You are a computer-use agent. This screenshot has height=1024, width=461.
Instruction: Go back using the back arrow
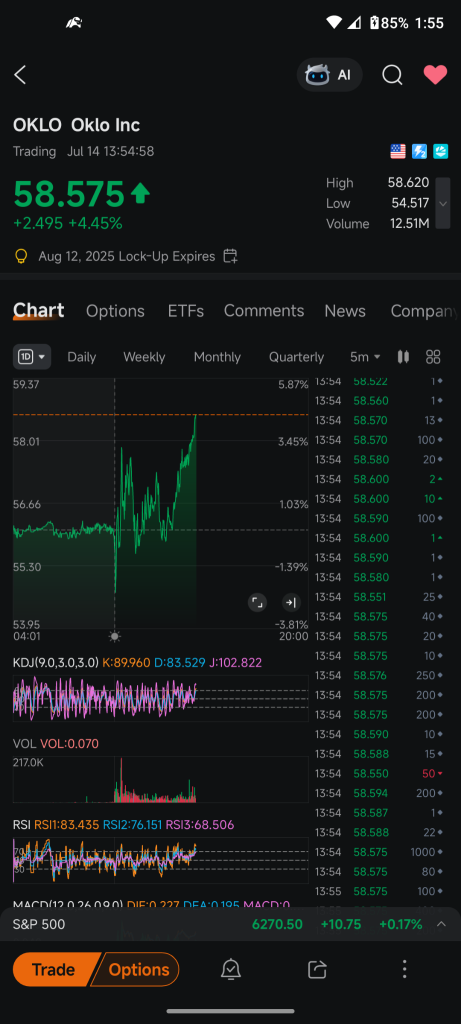tap(20, 75)
